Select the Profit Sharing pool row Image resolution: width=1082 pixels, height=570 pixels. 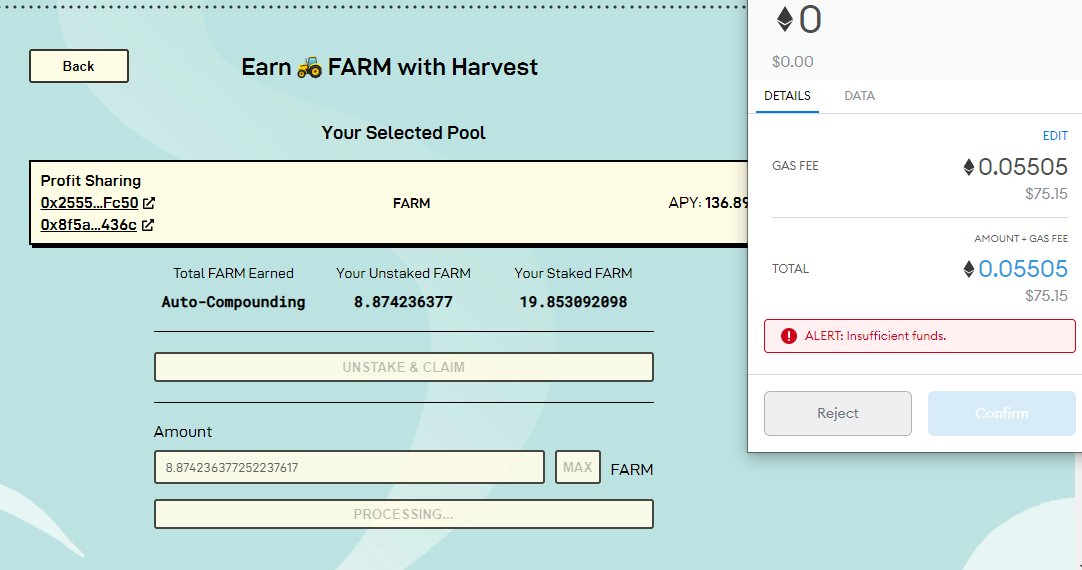(388, 203)
